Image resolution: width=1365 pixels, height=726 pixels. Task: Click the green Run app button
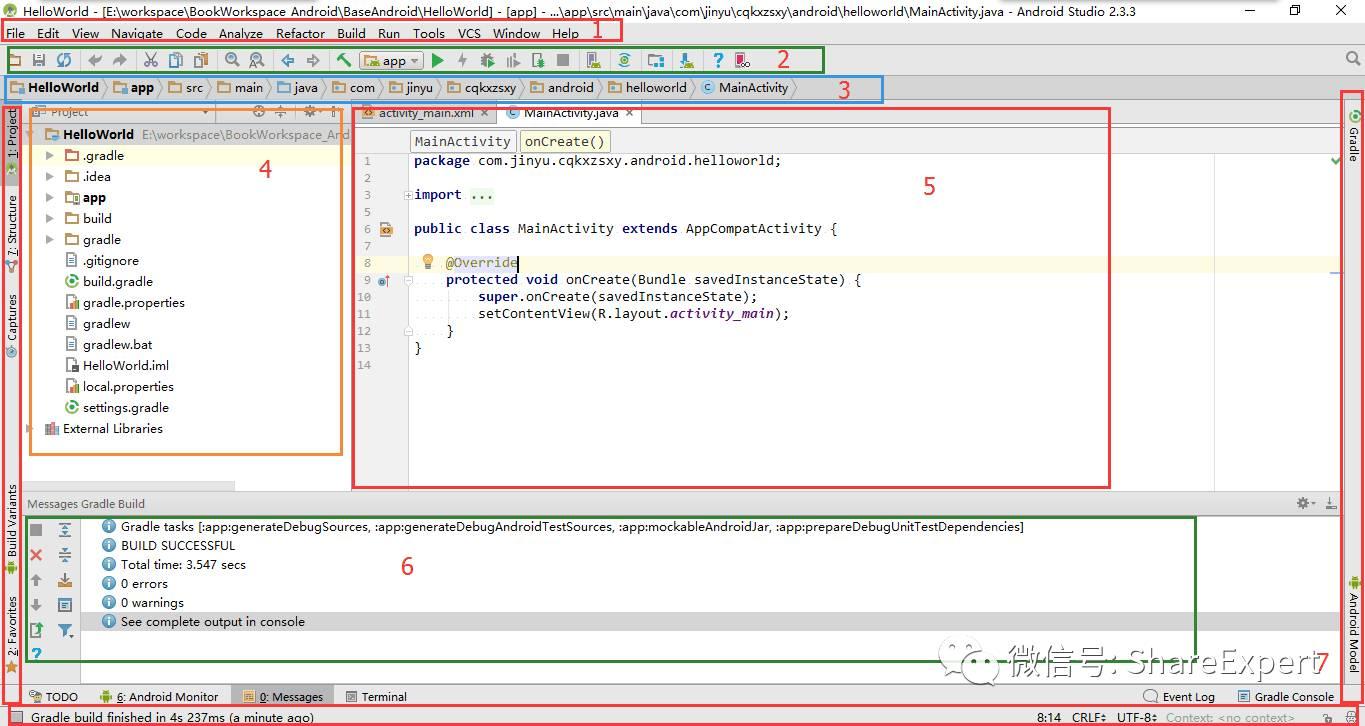pos(437,61)
